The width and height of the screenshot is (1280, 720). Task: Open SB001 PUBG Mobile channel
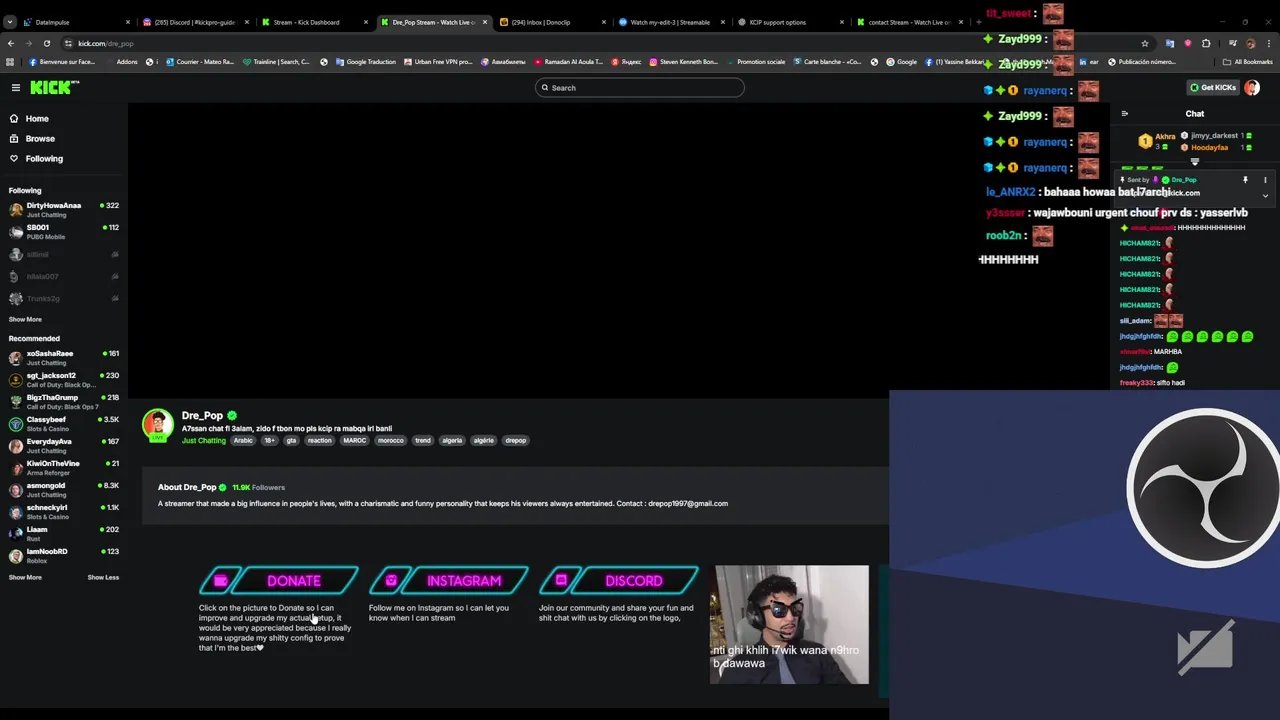(64, 231)
